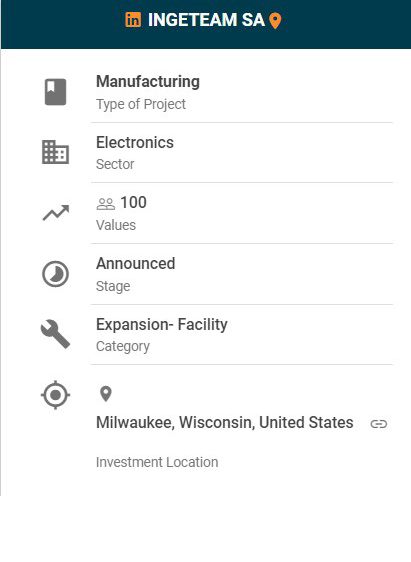Click the orange map pin in header

[275, 21]
